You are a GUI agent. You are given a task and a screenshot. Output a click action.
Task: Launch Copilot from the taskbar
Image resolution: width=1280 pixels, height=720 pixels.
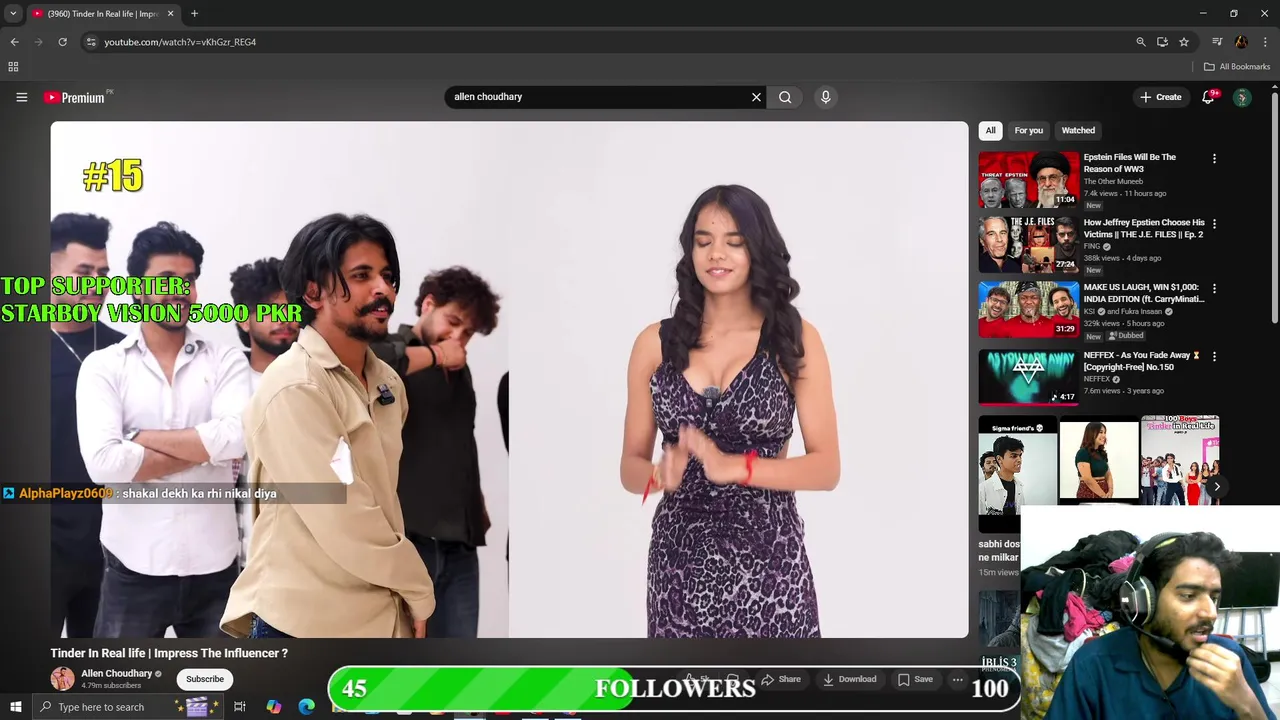tap(274, 707)
